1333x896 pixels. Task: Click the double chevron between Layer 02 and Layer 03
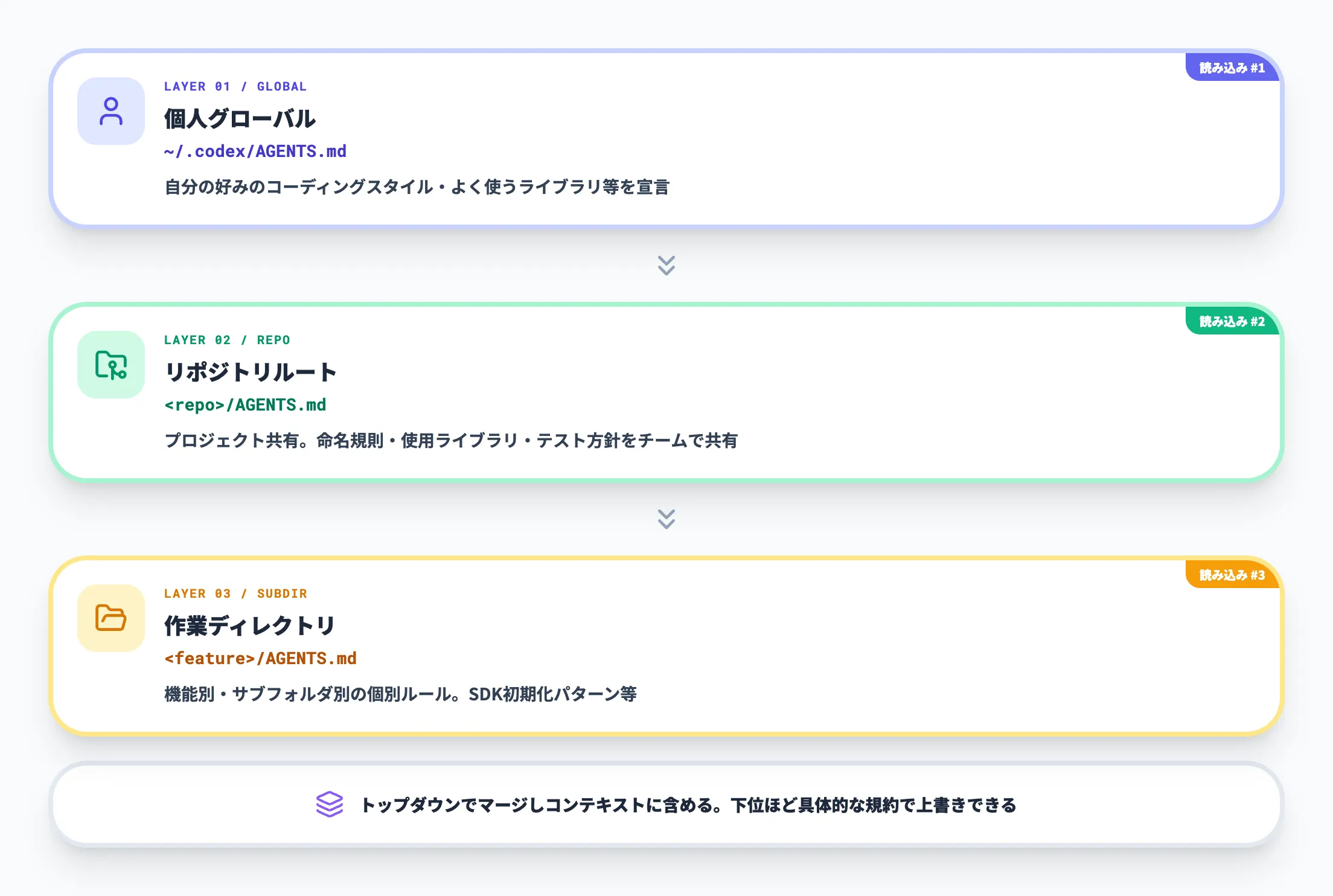click(x=666, y=519)
